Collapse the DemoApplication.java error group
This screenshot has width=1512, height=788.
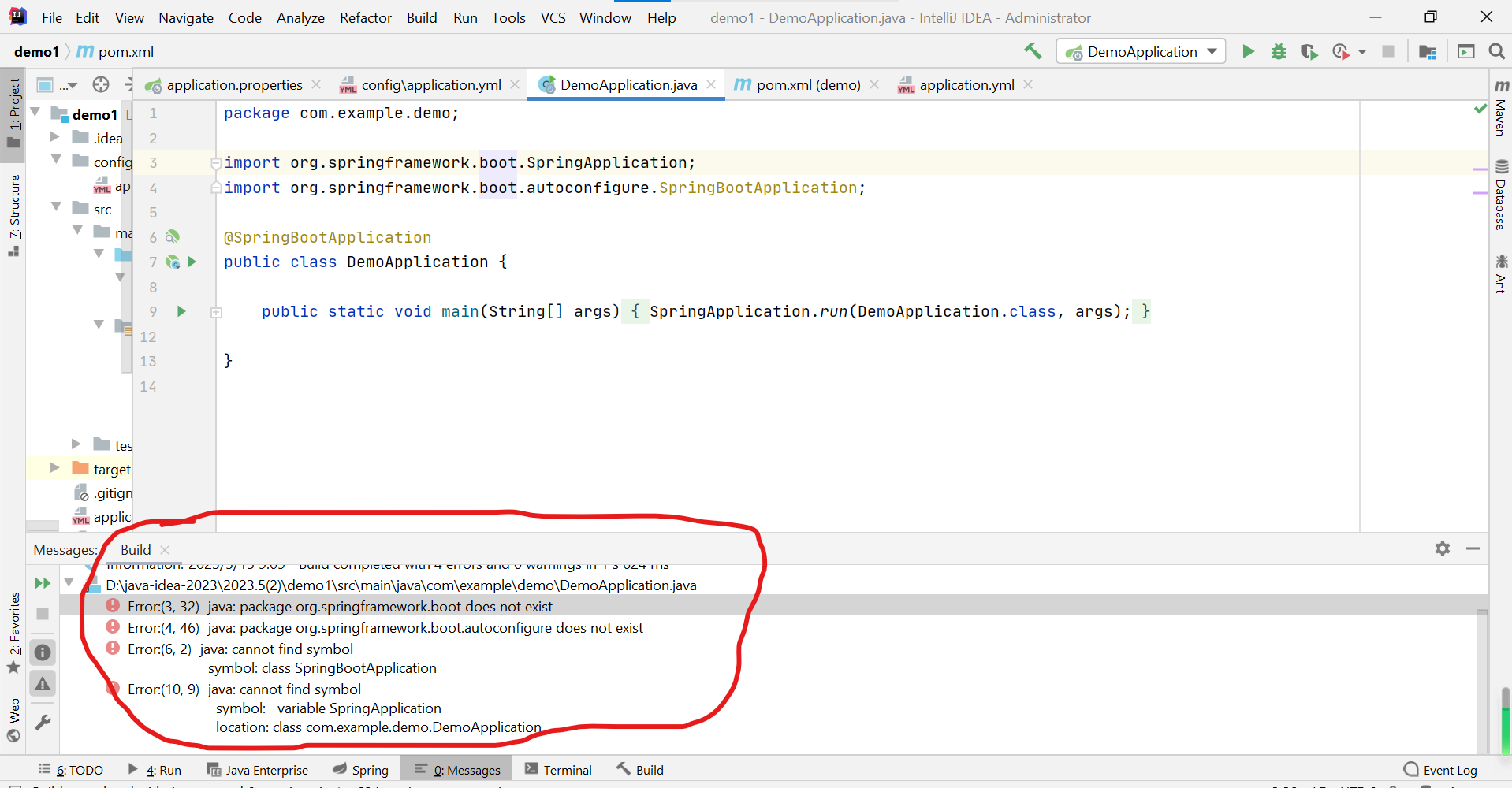tap(69, 583)
